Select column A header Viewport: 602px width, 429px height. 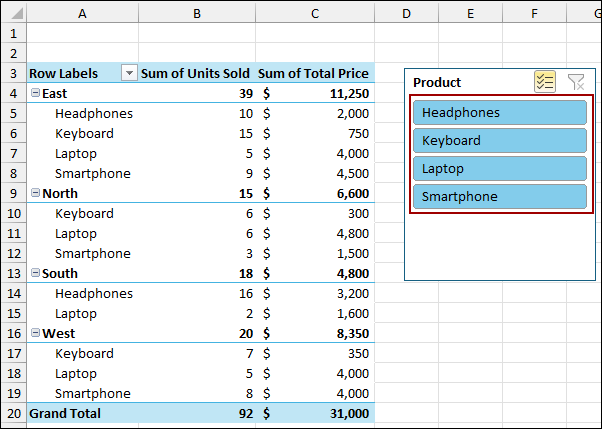(x=82, y=12)
